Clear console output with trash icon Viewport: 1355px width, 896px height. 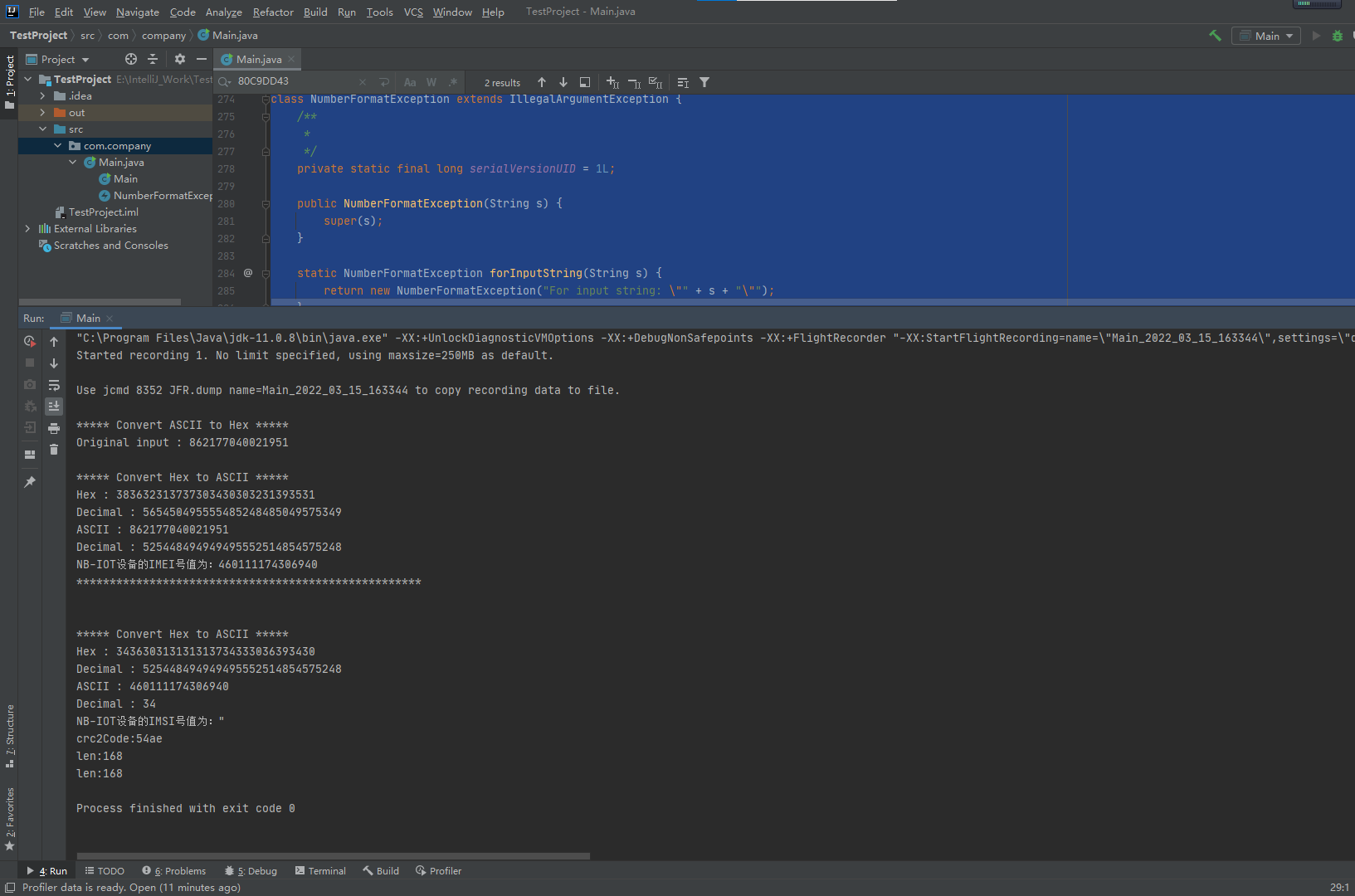tap(54, 449)
